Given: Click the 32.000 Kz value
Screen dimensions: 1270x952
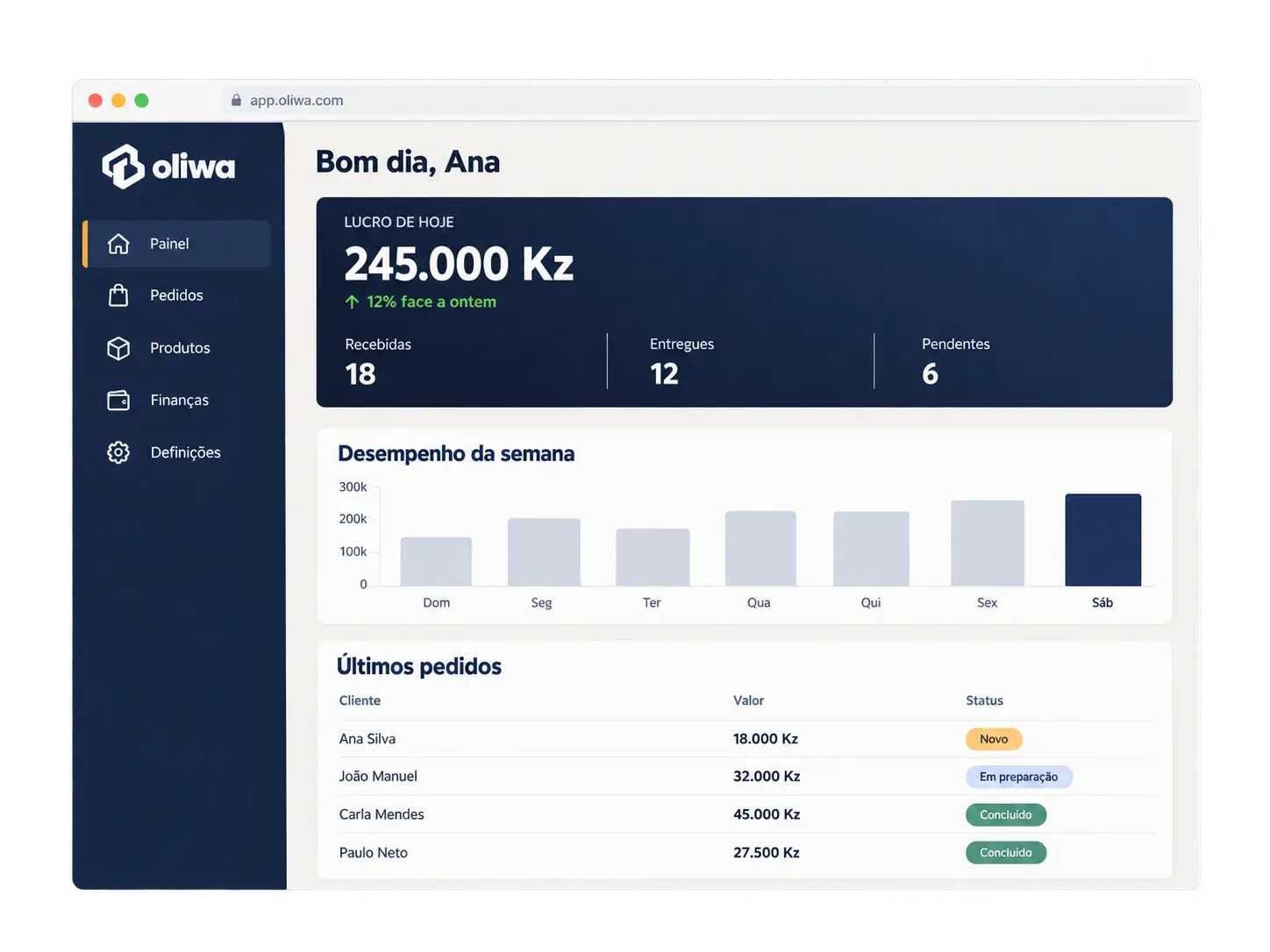Looking at the screenshot, I should (767, 777).
